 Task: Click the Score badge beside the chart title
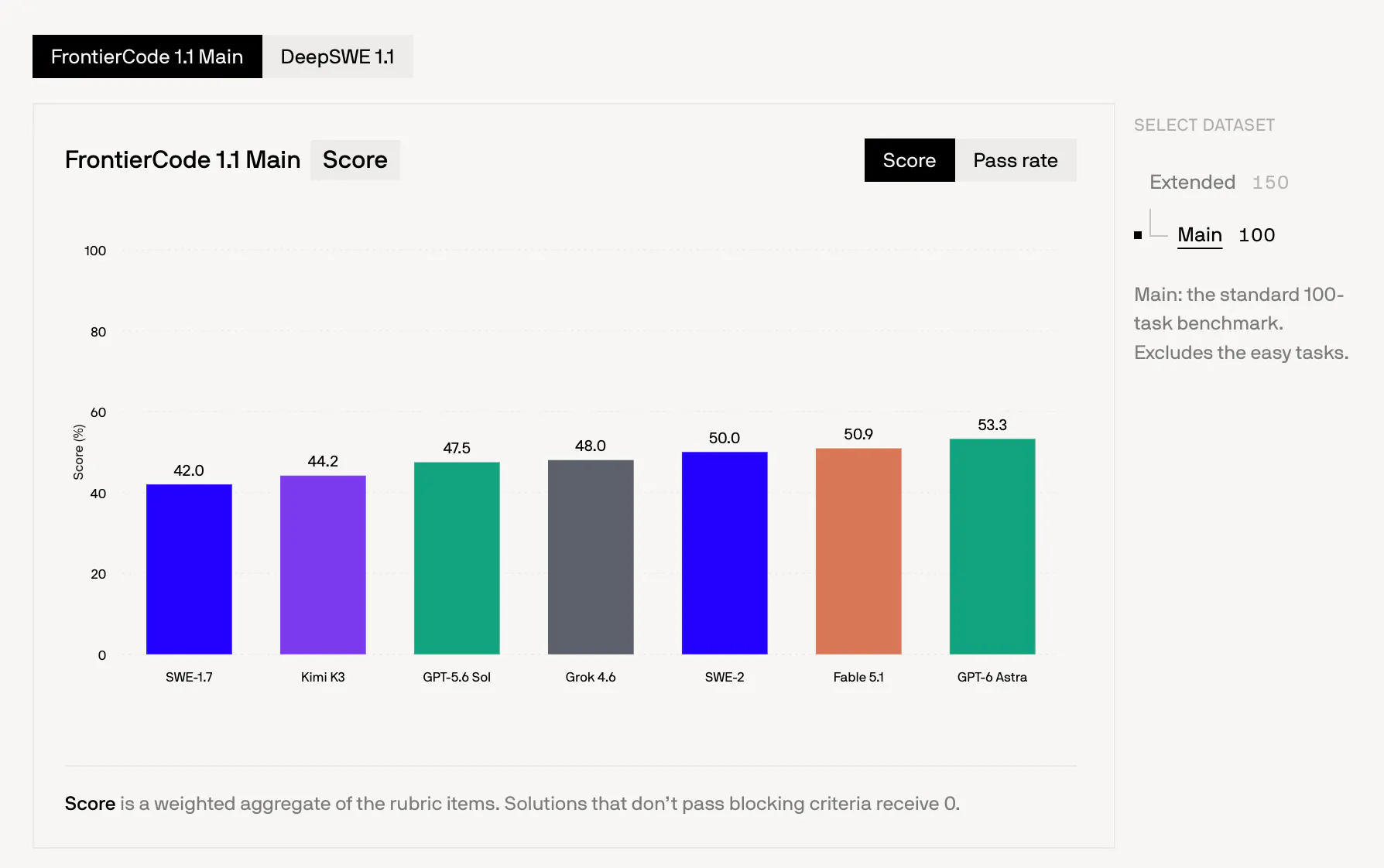pyautogui.click(x=355, y=160)
